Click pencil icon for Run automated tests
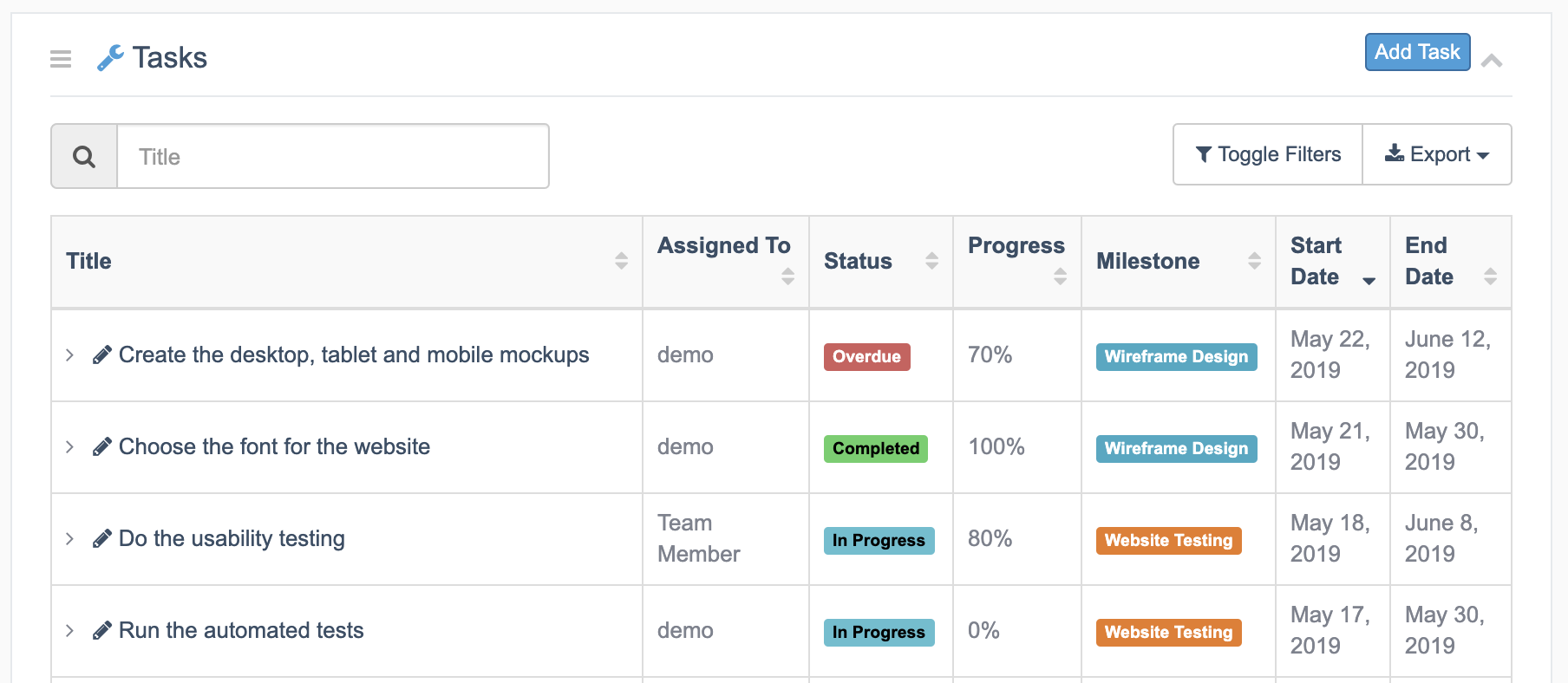The width and height of the screenshot is (1568, 683). tap(102, 631)
